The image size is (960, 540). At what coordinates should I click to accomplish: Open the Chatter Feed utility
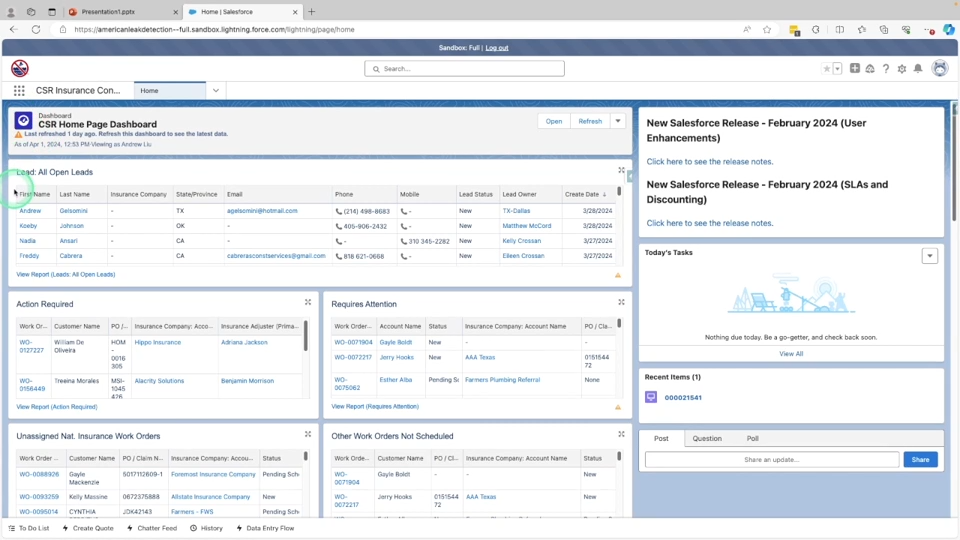[152, 528]
